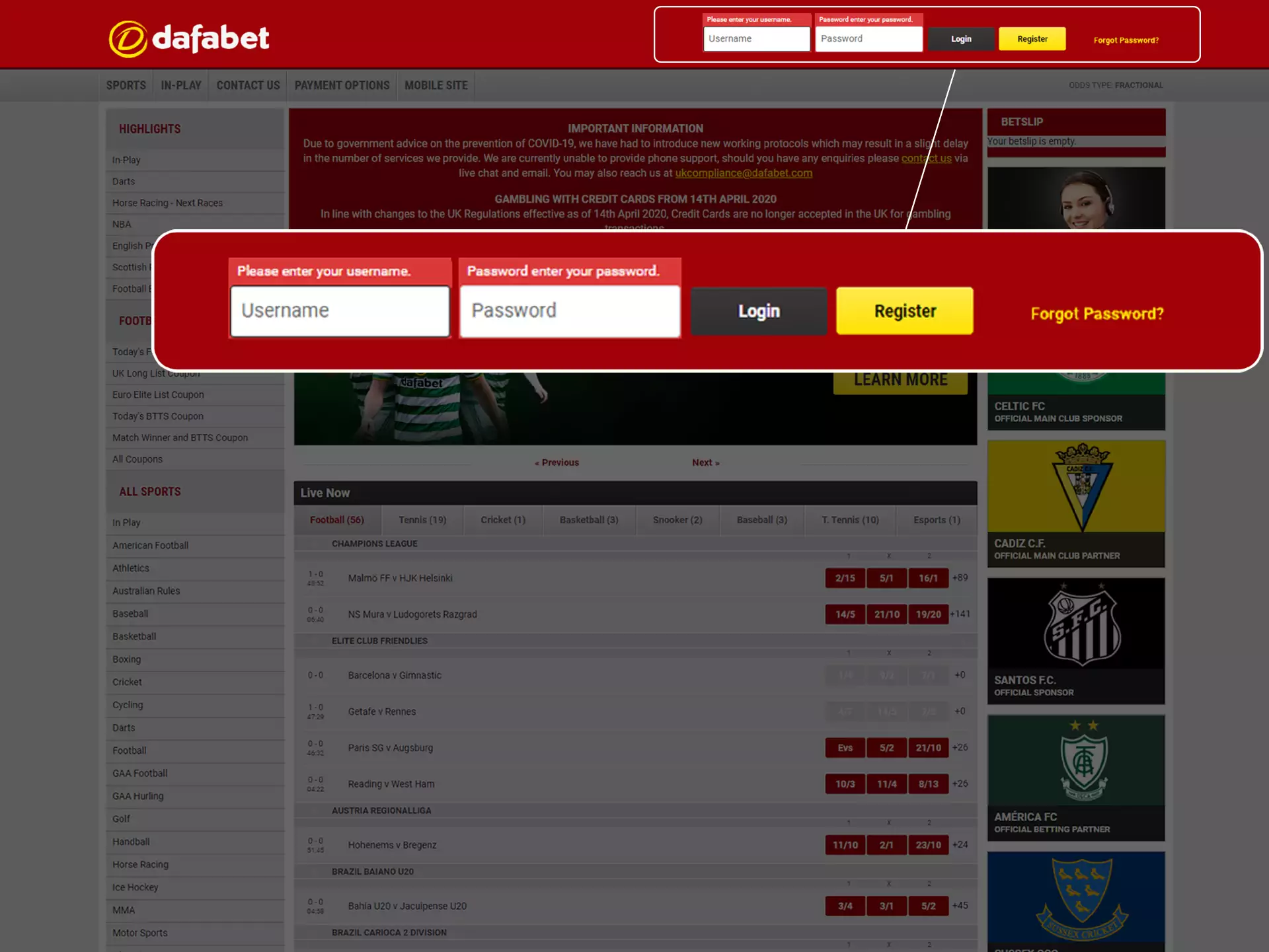The height and width of the screenshot is (952, 1269).
Task: Expand the Highlights sidebar section
Action: click(149, 128)
